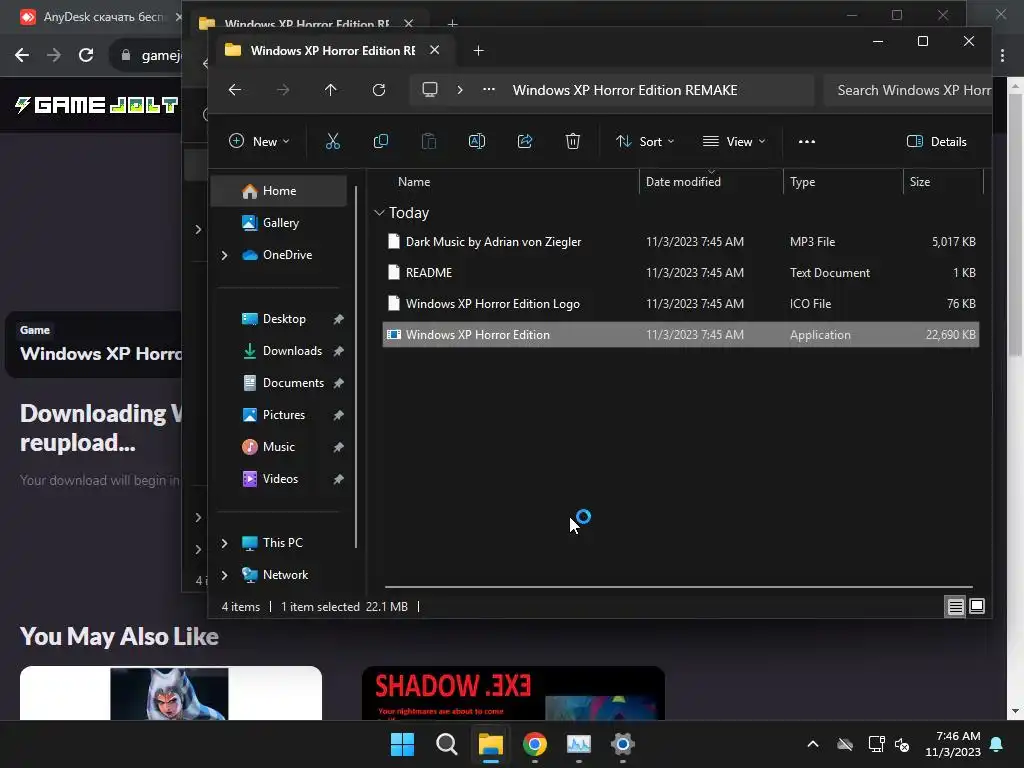Image resolution: width=1024 pixels, height=768 pixels.
Task: Open the See more ellipsis in Explorer toolbar
Action: (x=807, y=141)
